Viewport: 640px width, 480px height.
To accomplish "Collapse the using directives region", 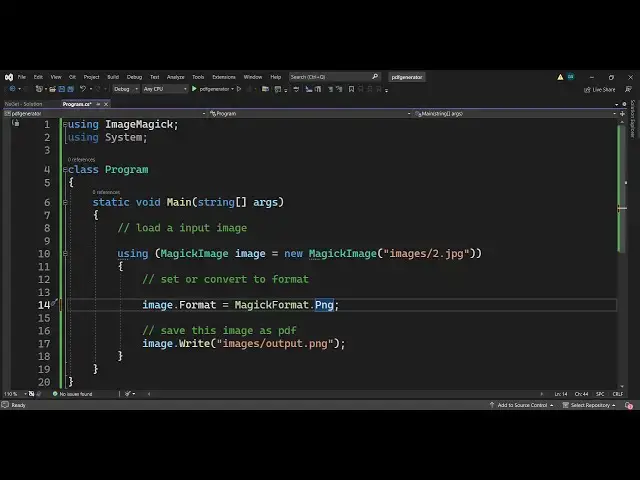I will (65, 124).
